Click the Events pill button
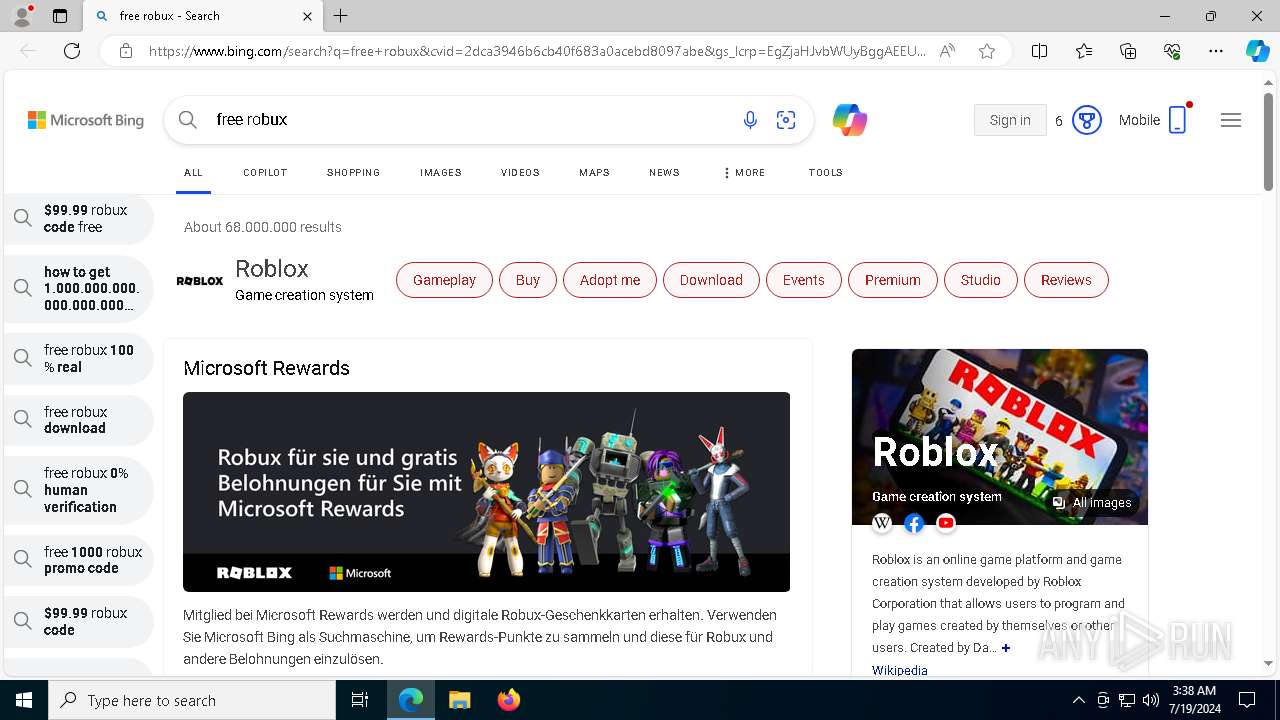1280x720 pixels. 803,280
